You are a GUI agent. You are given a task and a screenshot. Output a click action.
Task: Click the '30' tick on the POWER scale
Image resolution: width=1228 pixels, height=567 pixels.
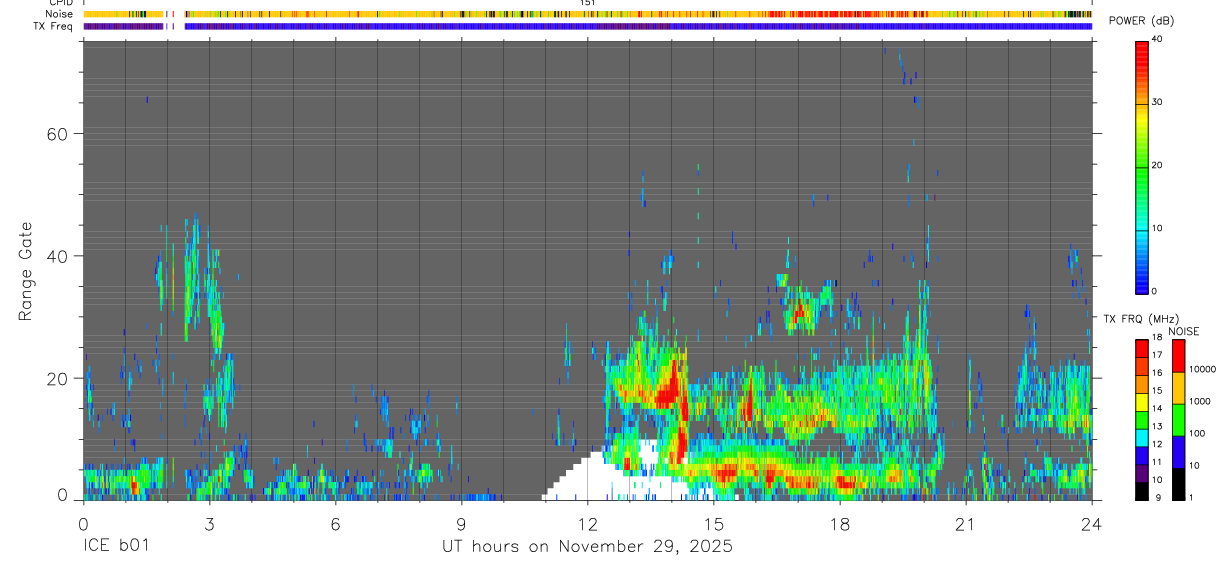coord(1159,103)
